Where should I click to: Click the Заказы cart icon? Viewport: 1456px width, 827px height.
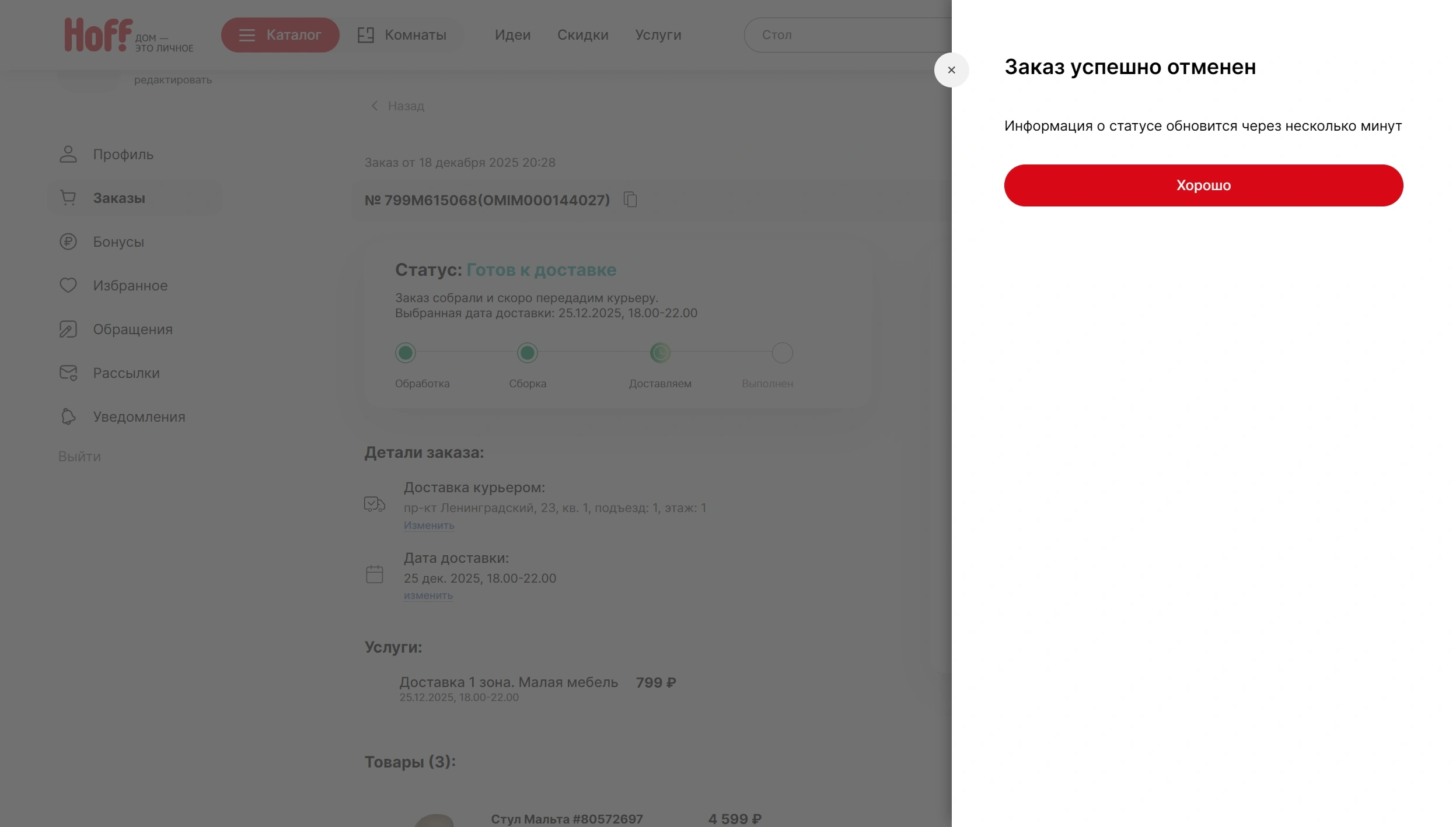(68, 198)
